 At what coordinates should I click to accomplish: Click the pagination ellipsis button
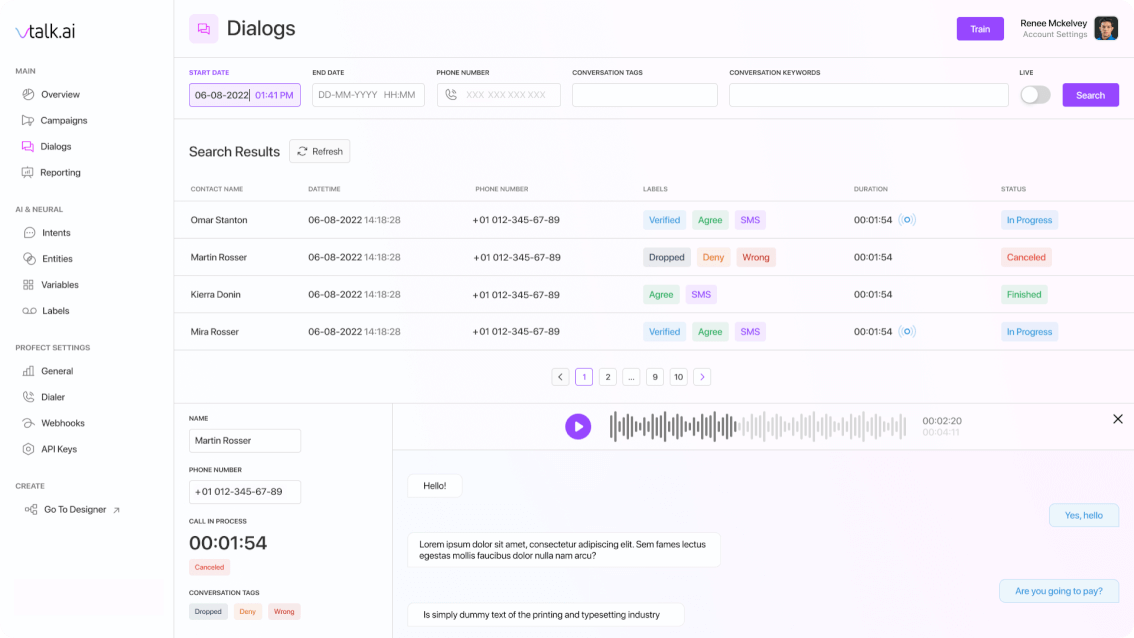(x=631, y=377)
